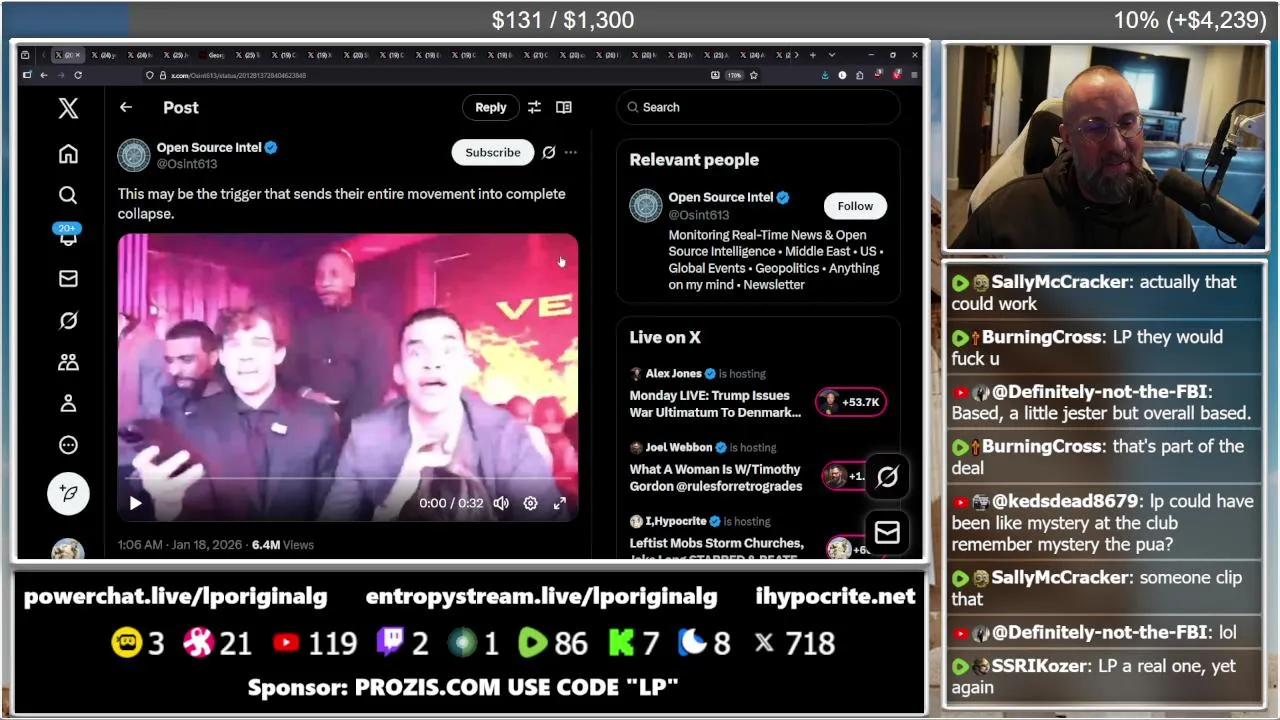Screen dimensions: 1280x720
Task: Click the 6.4M Views count
Action: coord(283,545)
